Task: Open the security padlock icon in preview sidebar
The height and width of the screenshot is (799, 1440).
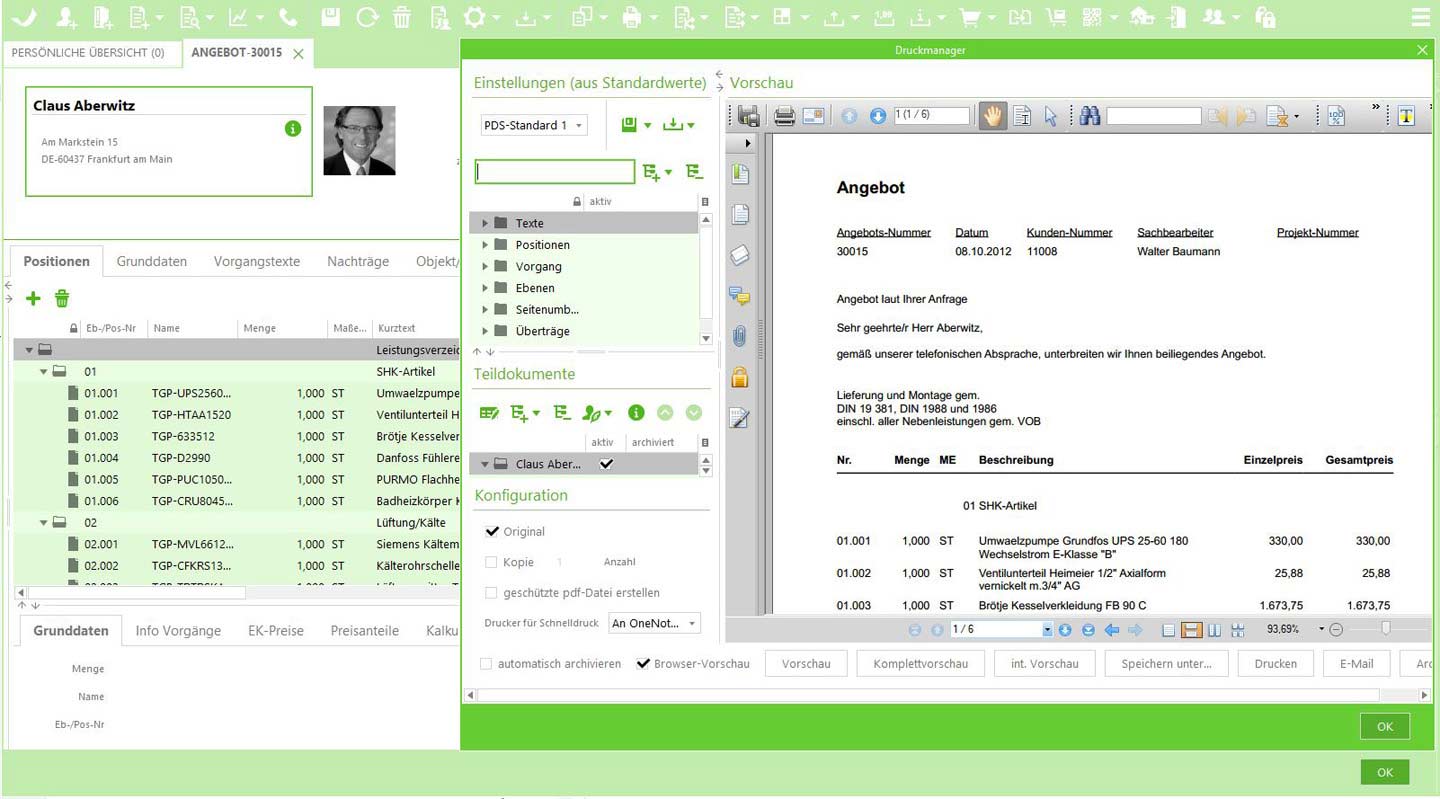Action: (x=740, y=377)
